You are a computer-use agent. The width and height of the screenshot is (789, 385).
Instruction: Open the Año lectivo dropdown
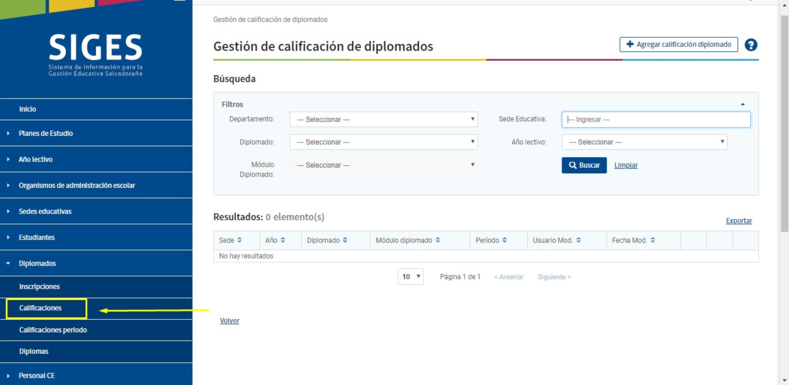point(645,142)
